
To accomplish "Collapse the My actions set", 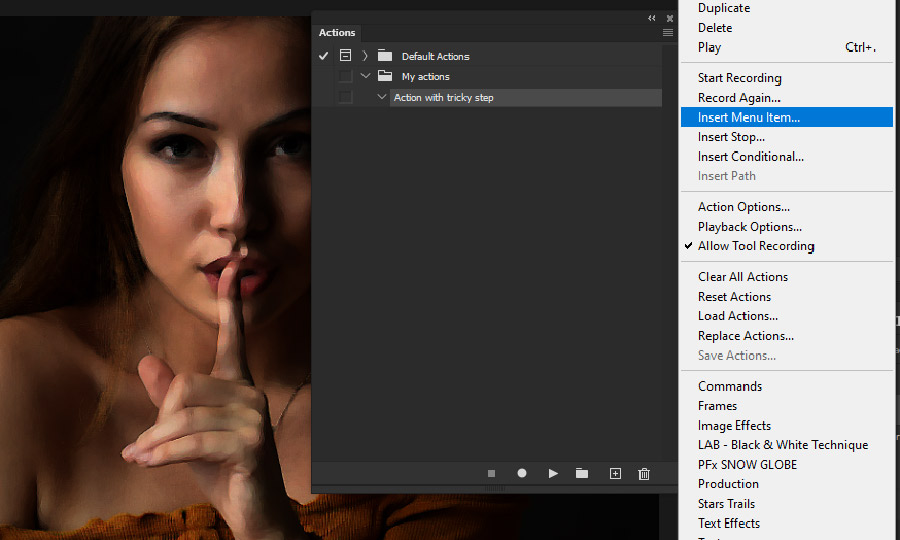I will coord(365,77).
